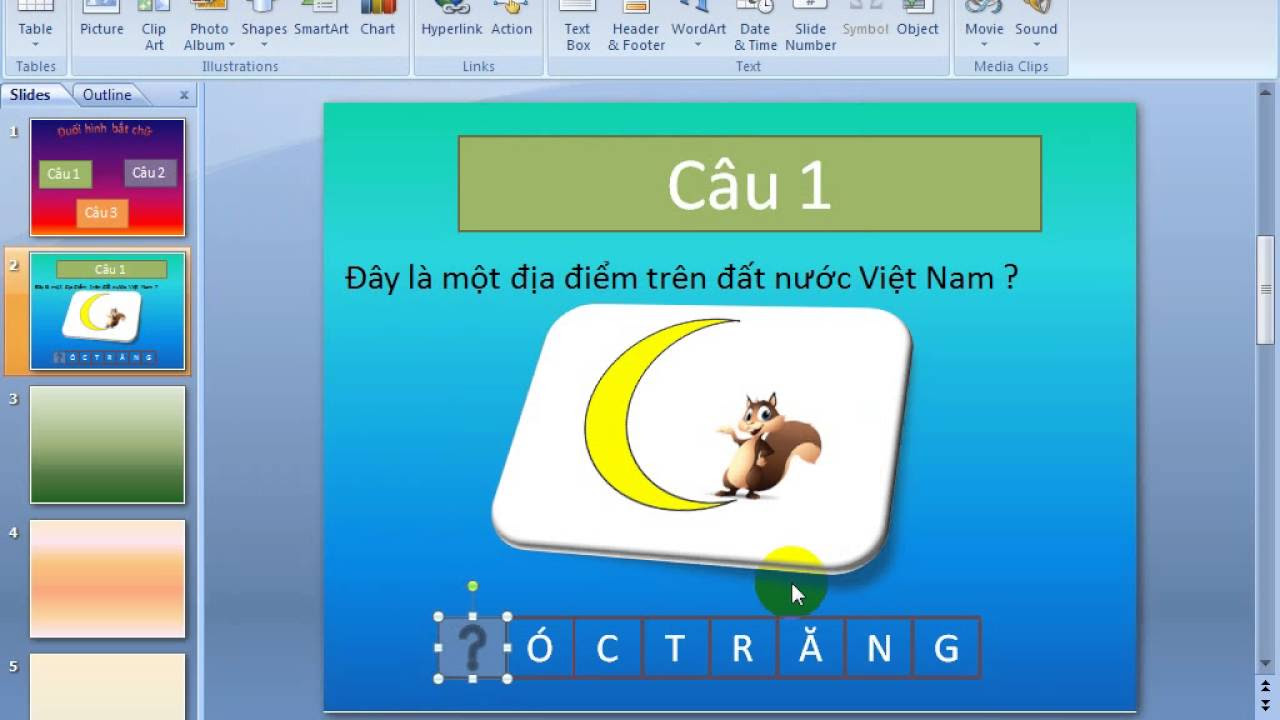Select the letter 'N' box
The width and height of the screenshot is (1280, 720).
point(878,648)
